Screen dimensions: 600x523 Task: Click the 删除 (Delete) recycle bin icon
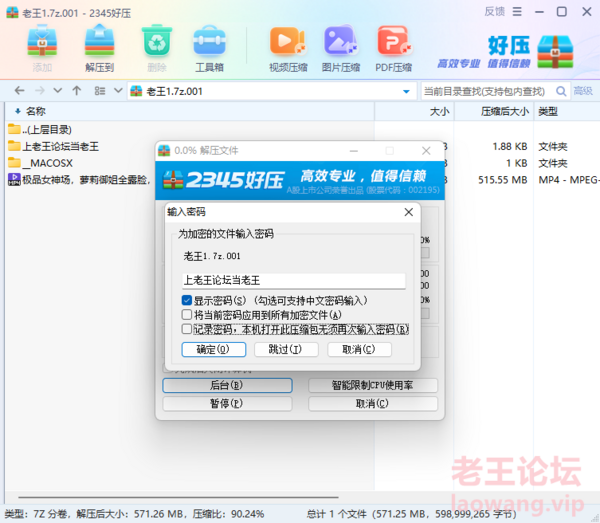(157, 48)
